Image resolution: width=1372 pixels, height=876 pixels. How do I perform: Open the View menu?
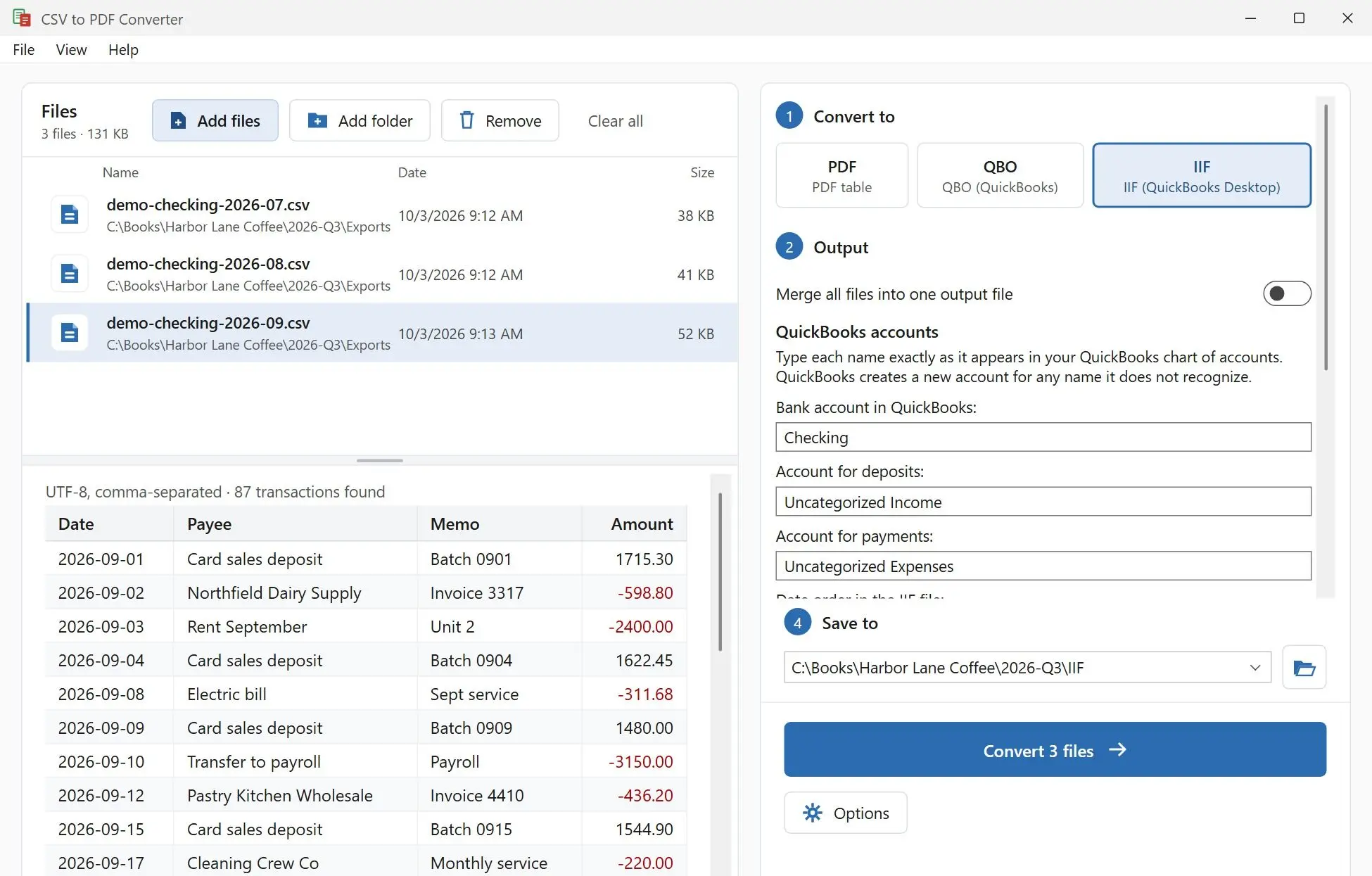pyautogui.click(x=71, y=49)
